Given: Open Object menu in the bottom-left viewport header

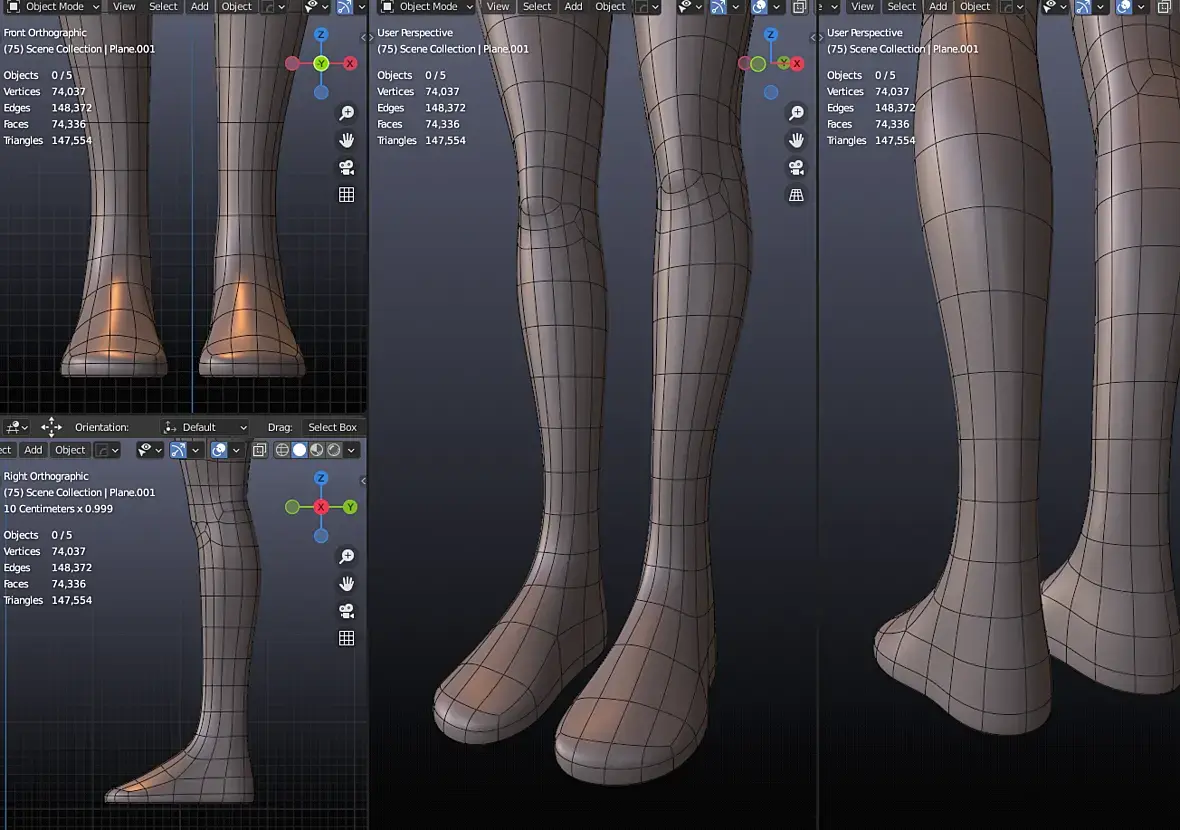Looking at the screenshot, I should tap(70, 450).
